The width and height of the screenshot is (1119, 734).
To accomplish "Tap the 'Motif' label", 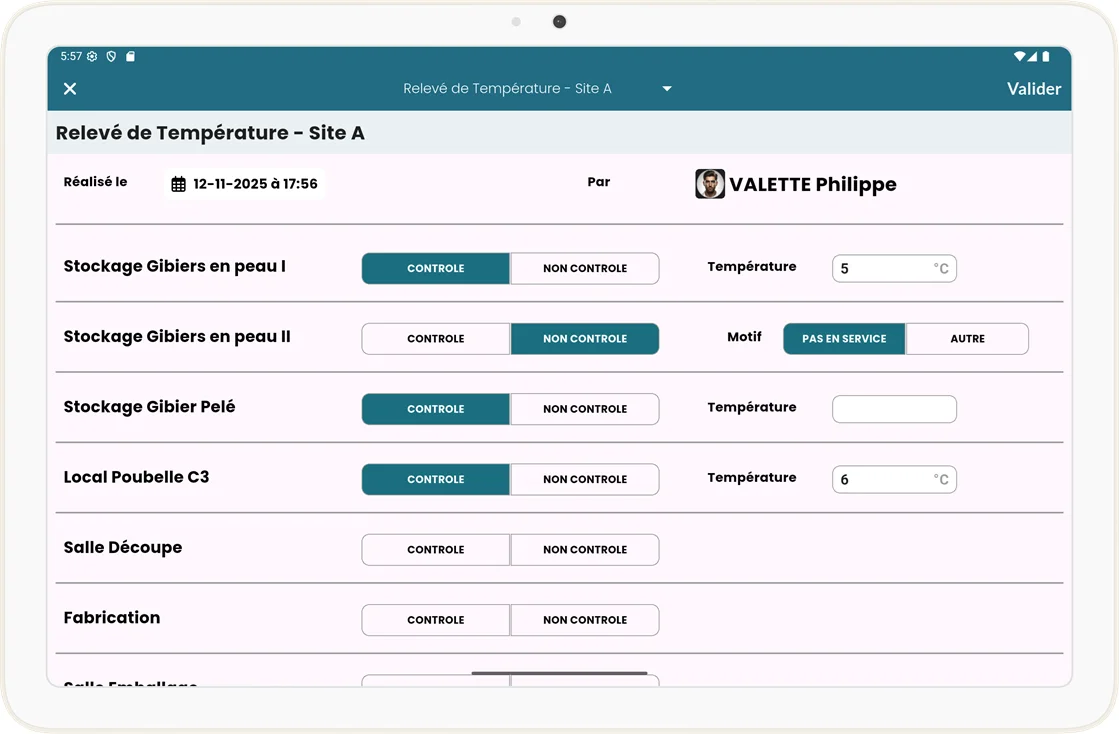I will [744, 337].
